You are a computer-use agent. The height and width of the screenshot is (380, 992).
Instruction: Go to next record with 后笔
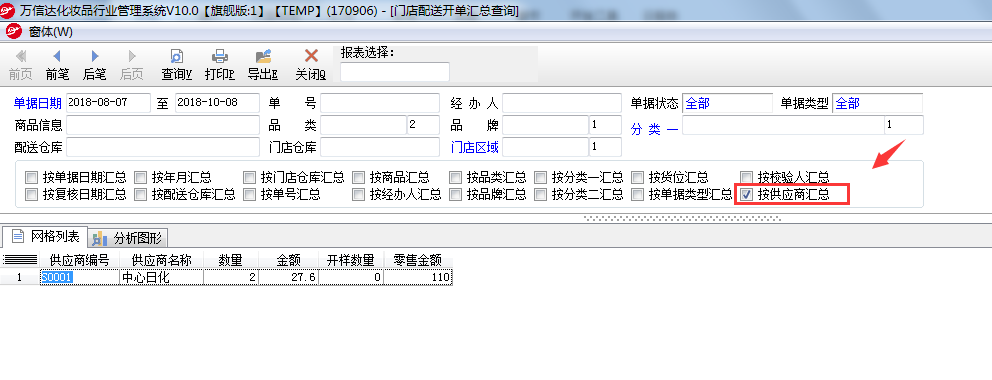[95, 56]
